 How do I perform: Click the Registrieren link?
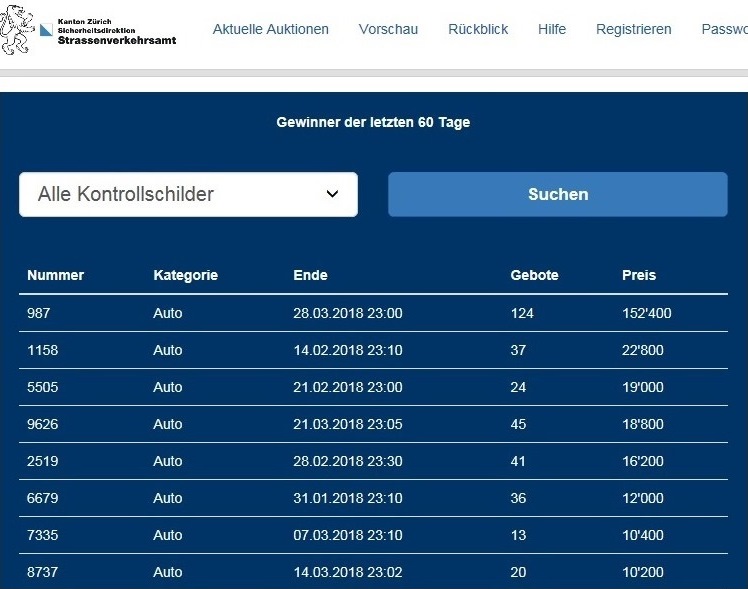point(633,29)
